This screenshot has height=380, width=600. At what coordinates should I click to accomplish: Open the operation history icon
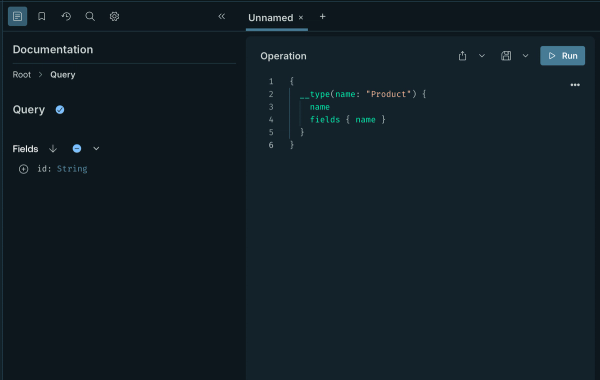[x=66, y=16]
